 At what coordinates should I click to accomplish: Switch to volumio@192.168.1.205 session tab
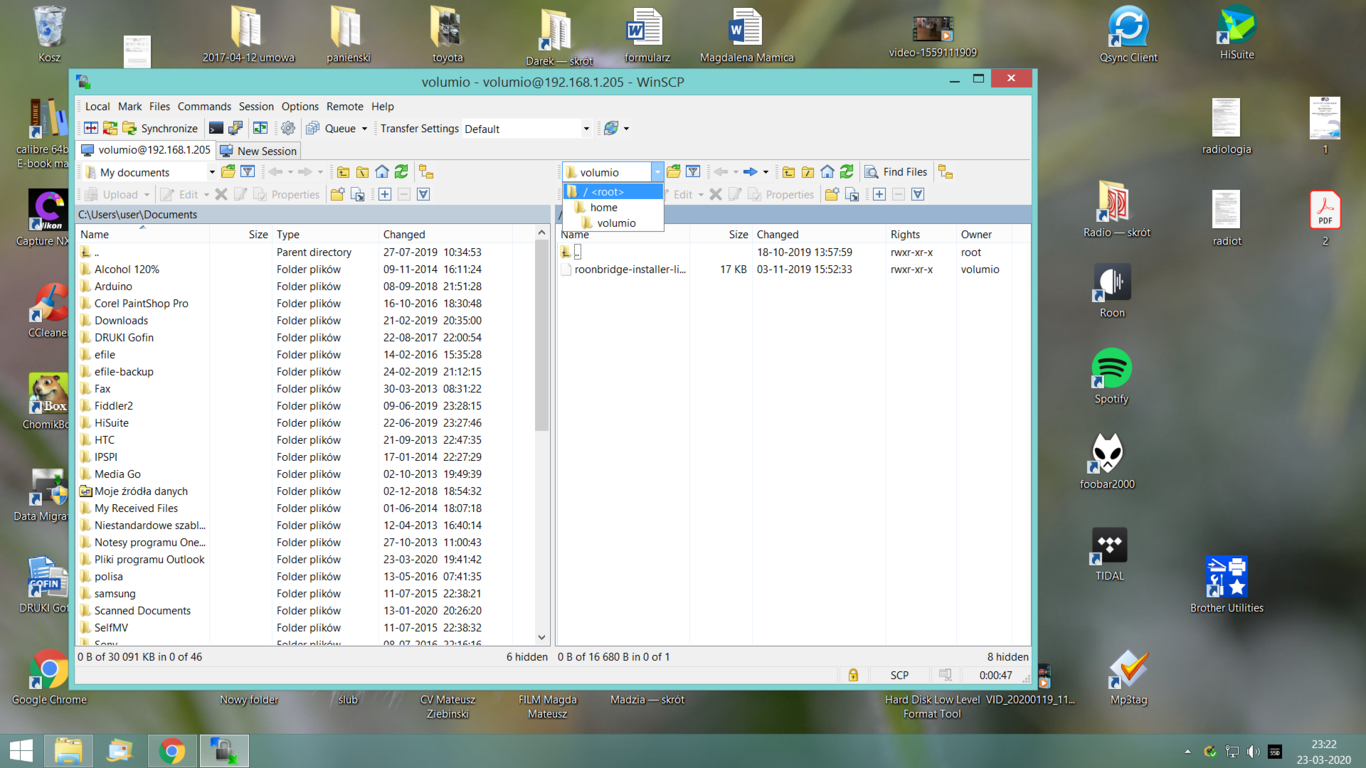click(146, 150)
